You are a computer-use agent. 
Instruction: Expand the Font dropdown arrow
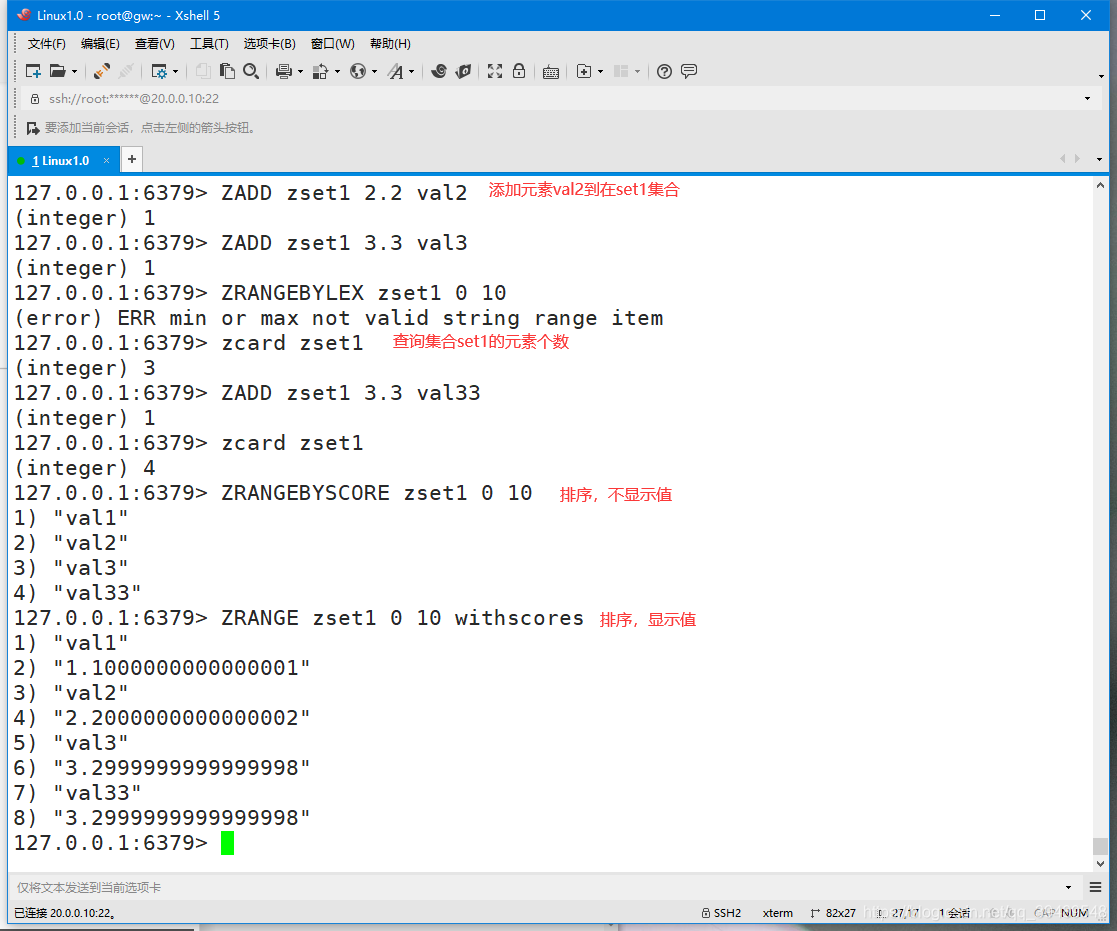point(411,72)
